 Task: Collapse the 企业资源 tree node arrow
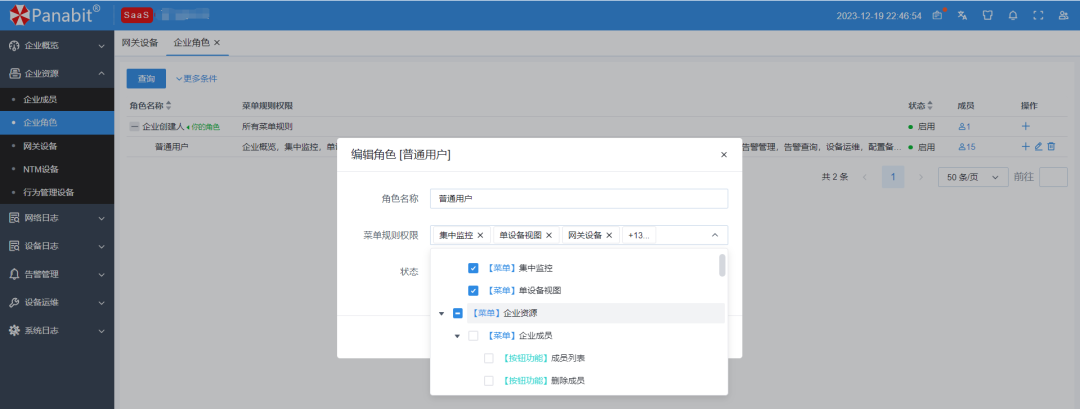point(442,314)
